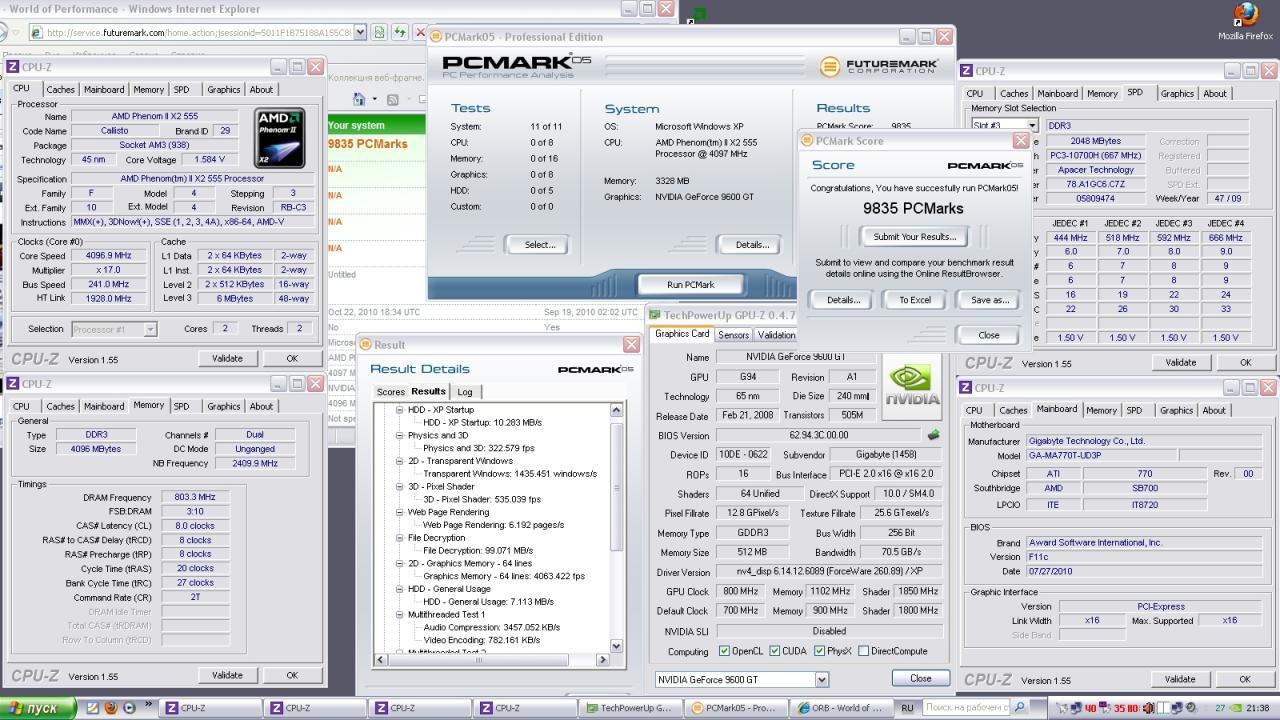Click the Run PCMark button
Image resolution: width=1280 pixels, height=720 pixels.
(691, 284)
